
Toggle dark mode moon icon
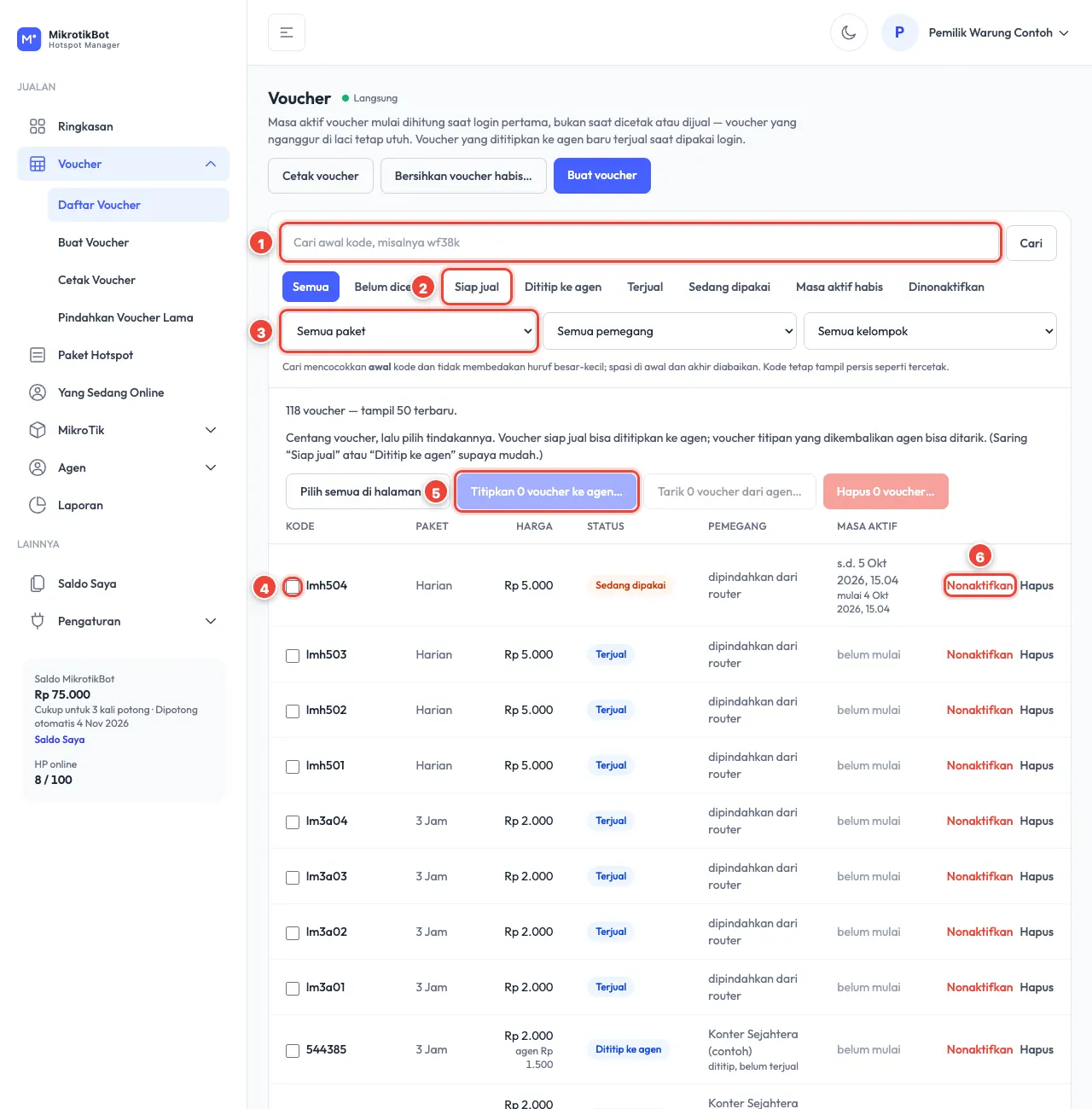pos(849,32)
